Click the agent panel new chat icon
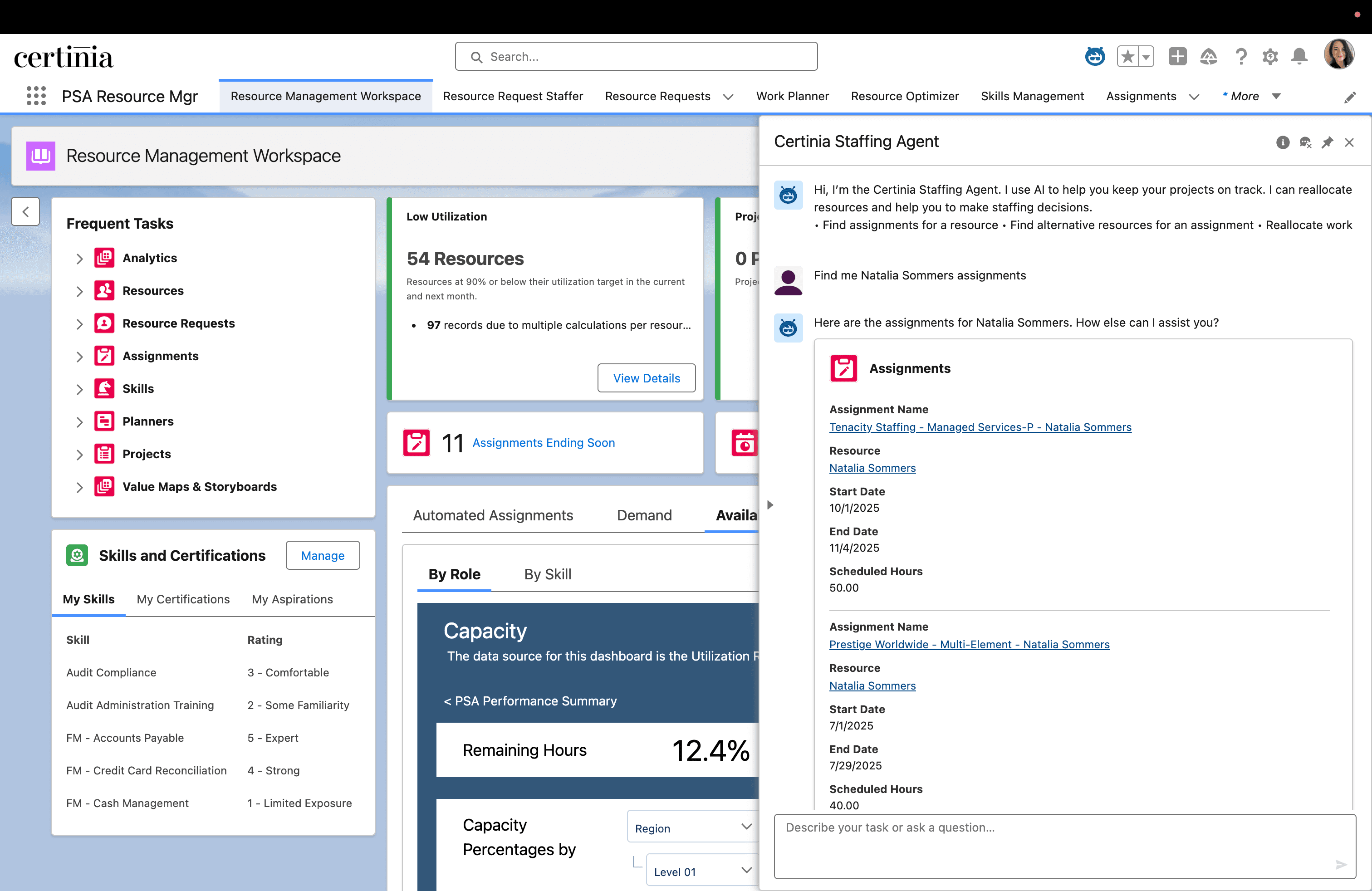 click(x=1305, y=142)
